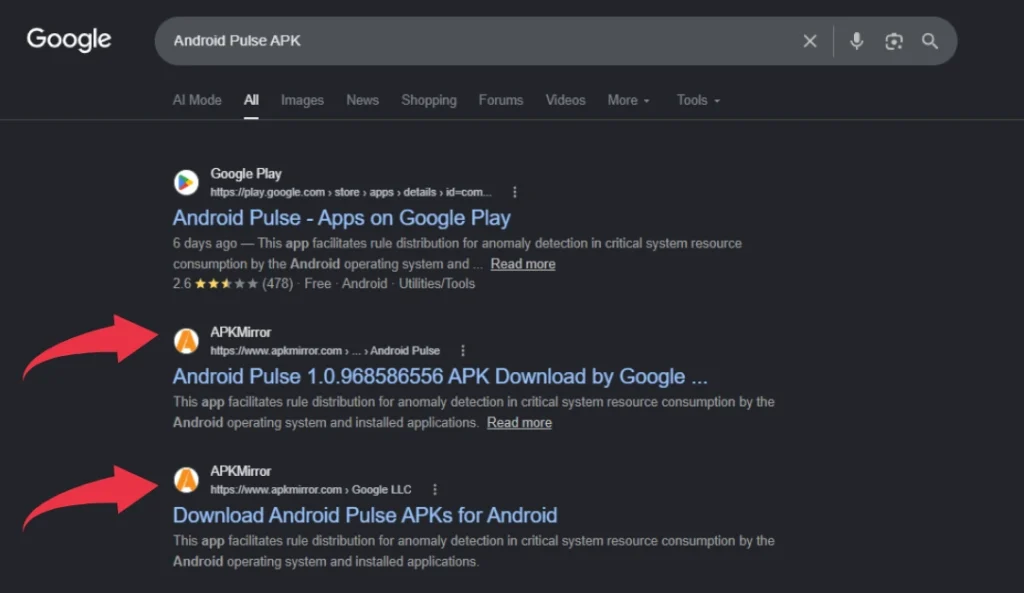Open Android Pulse 1.0.968586556 APK Download link
The width and height of the screenshot is (1024, 593).
click(x=440, y=376)
